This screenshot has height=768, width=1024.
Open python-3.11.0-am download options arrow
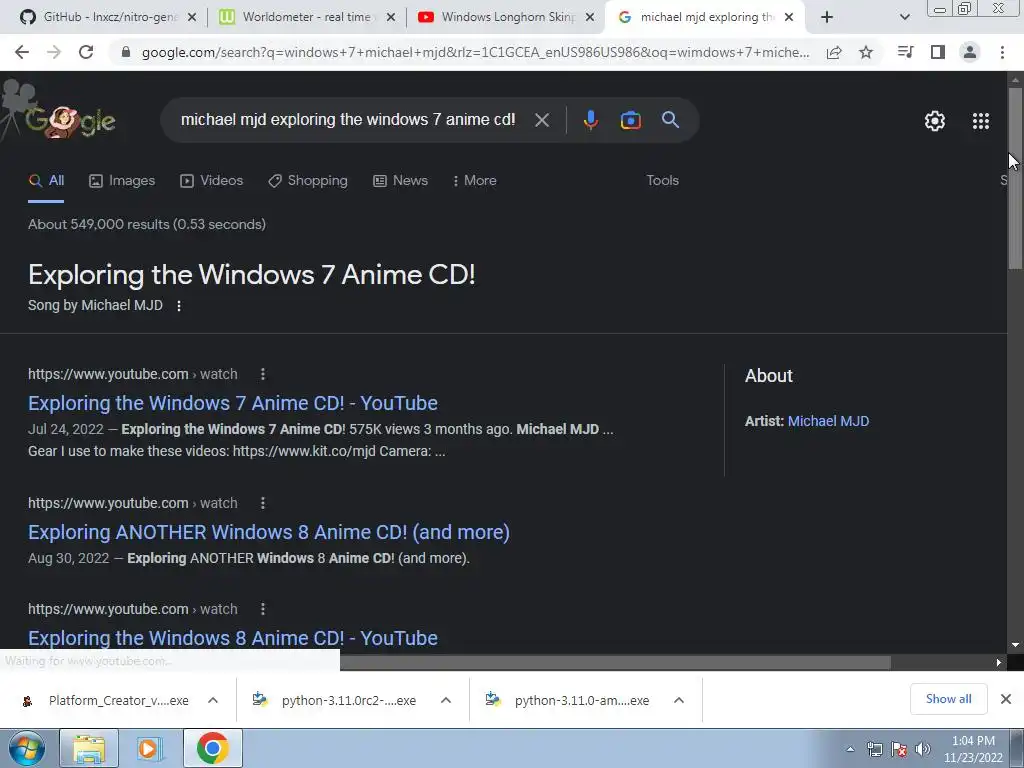(x=679, y=700)
